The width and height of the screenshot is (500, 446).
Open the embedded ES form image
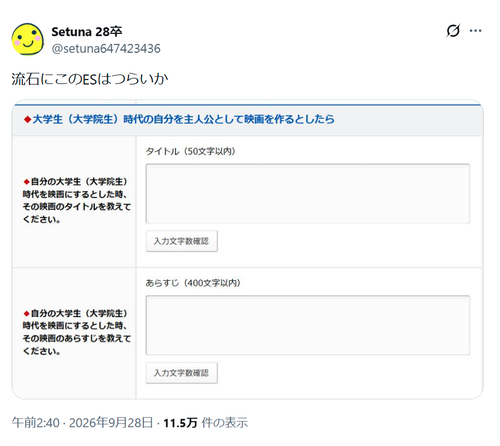(248, 249)
